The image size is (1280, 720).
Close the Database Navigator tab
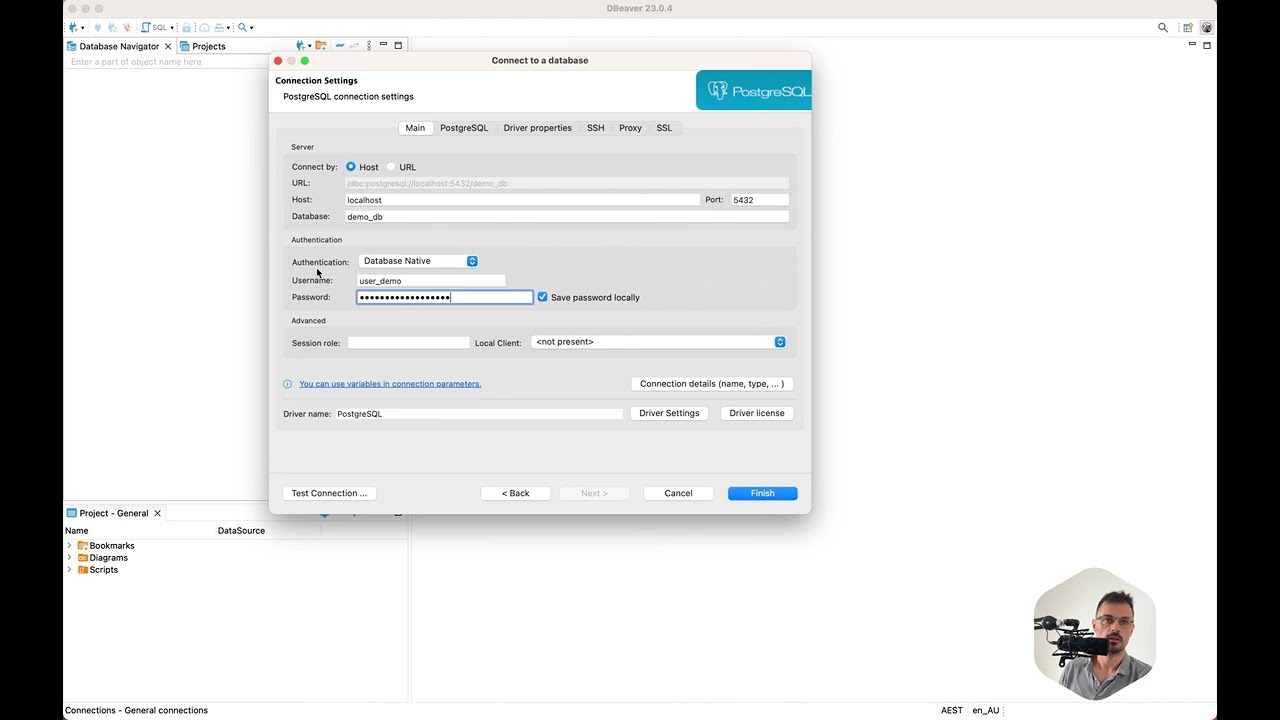coord(168,46)
